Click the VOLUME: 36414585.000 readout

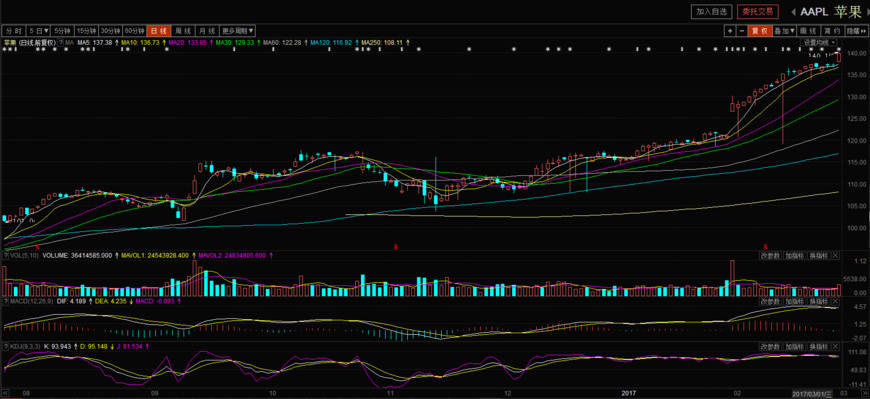click(x=77, y=255)
